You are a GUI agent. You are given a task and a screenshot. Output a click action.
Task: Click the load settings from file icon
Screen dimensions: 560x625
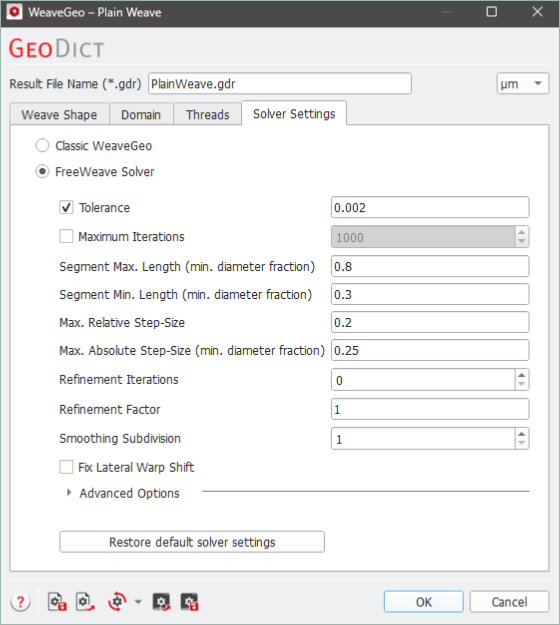pos(85,601)
